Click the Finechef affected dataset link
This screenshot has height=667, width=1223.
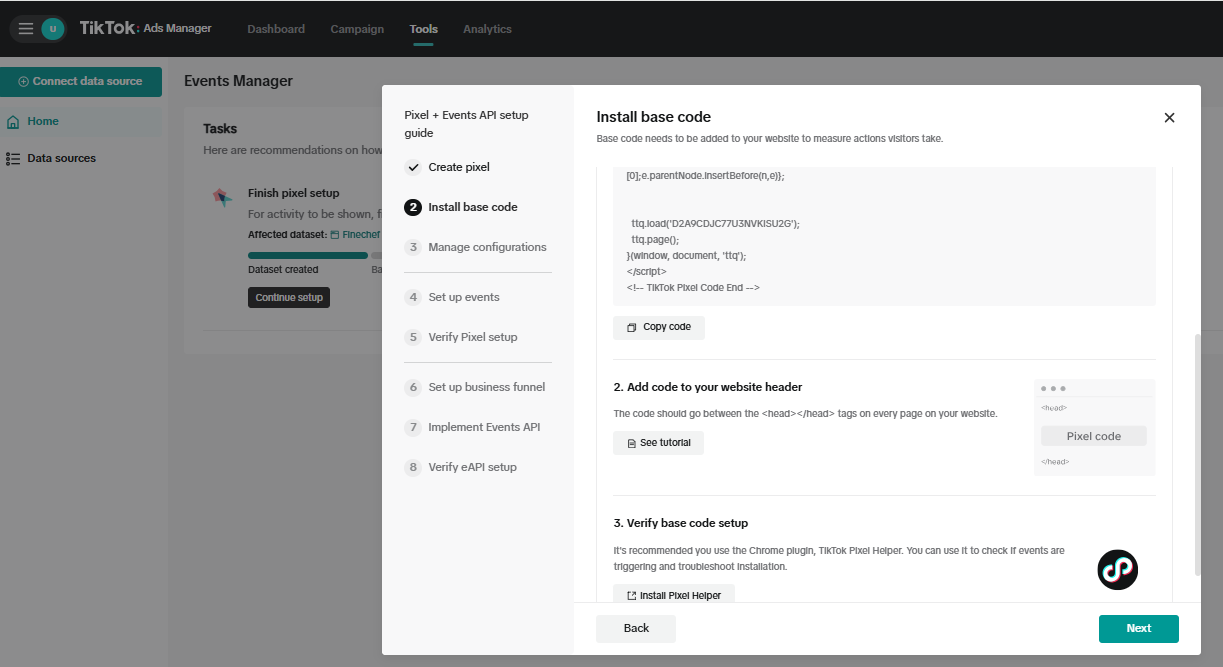click(x=356, y=234)
